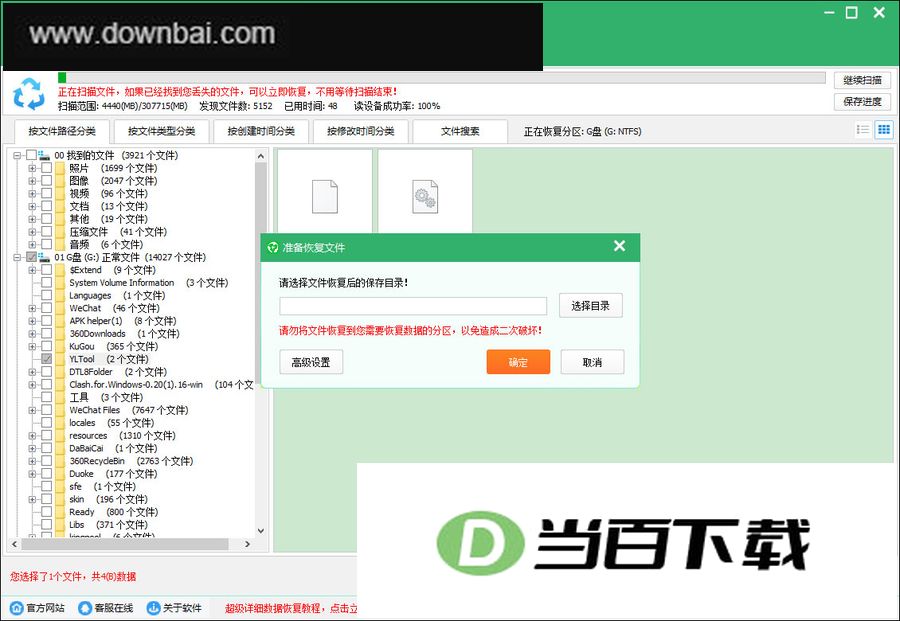
Task: Click the blue recycle arrows recovery icon
Action: (29, 93)
